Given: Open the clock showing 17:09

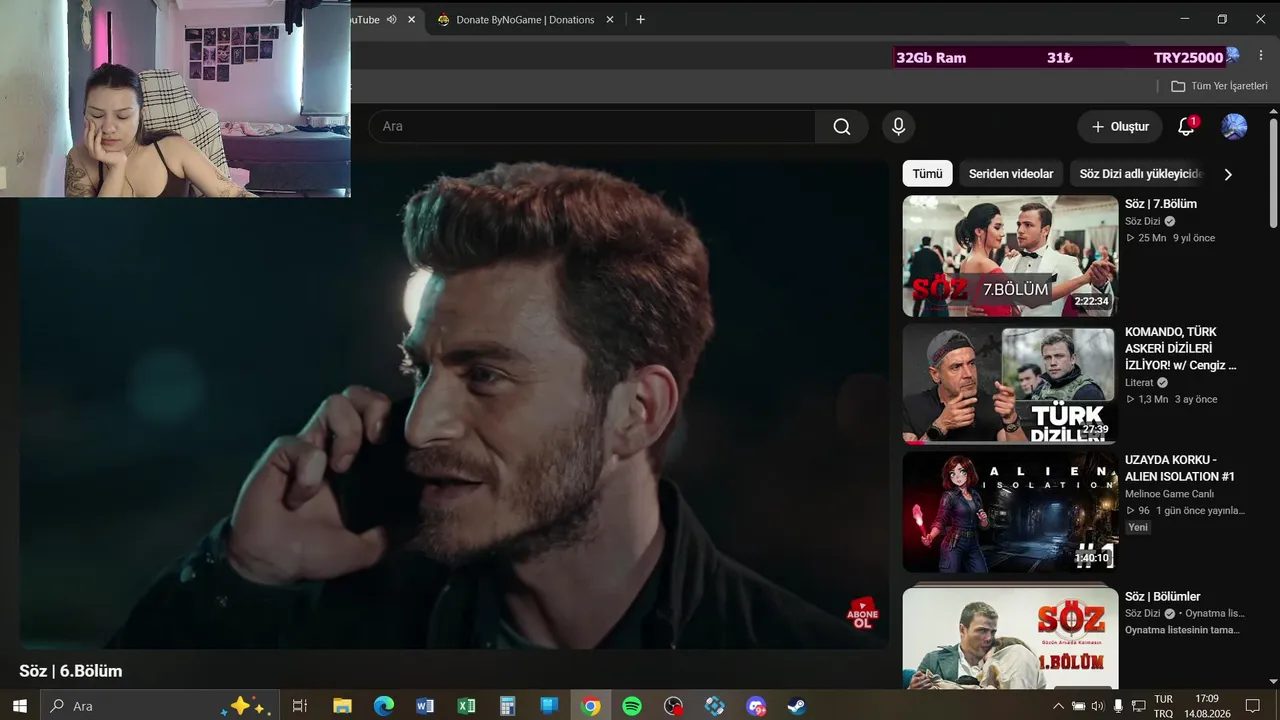Looking at the screenshot, I should (1207, 706).
